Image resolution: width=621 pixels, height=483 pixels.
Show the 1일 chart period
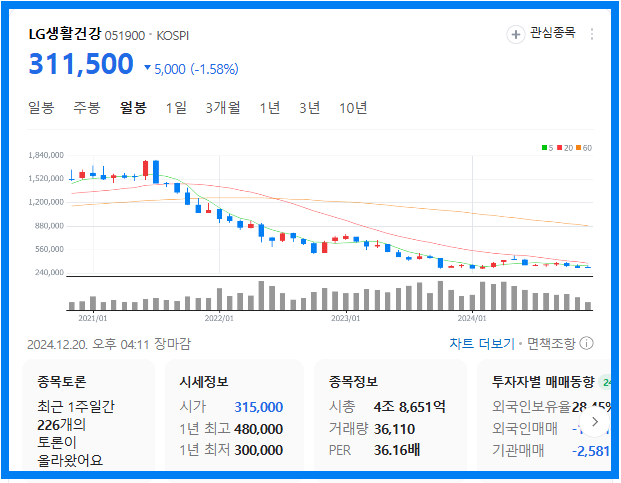[176, 107]
